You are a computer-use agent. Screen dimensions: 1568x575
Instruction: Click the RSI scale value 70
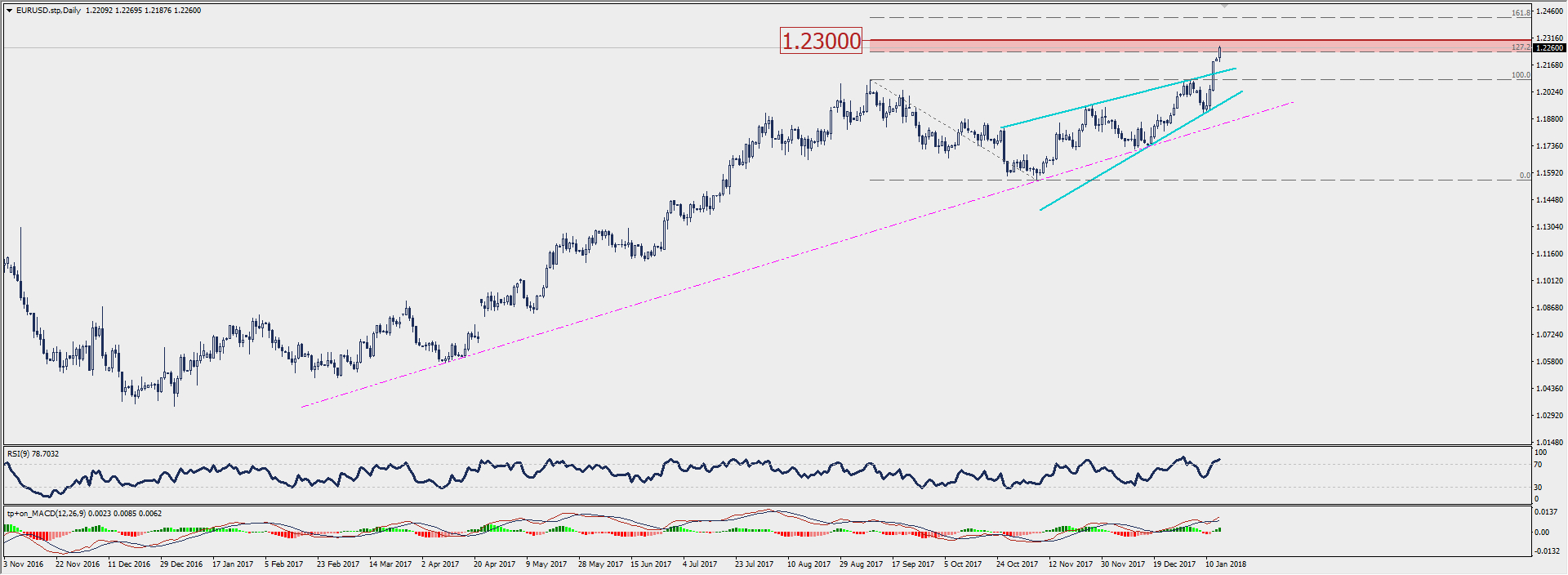tap(1539, 465)
